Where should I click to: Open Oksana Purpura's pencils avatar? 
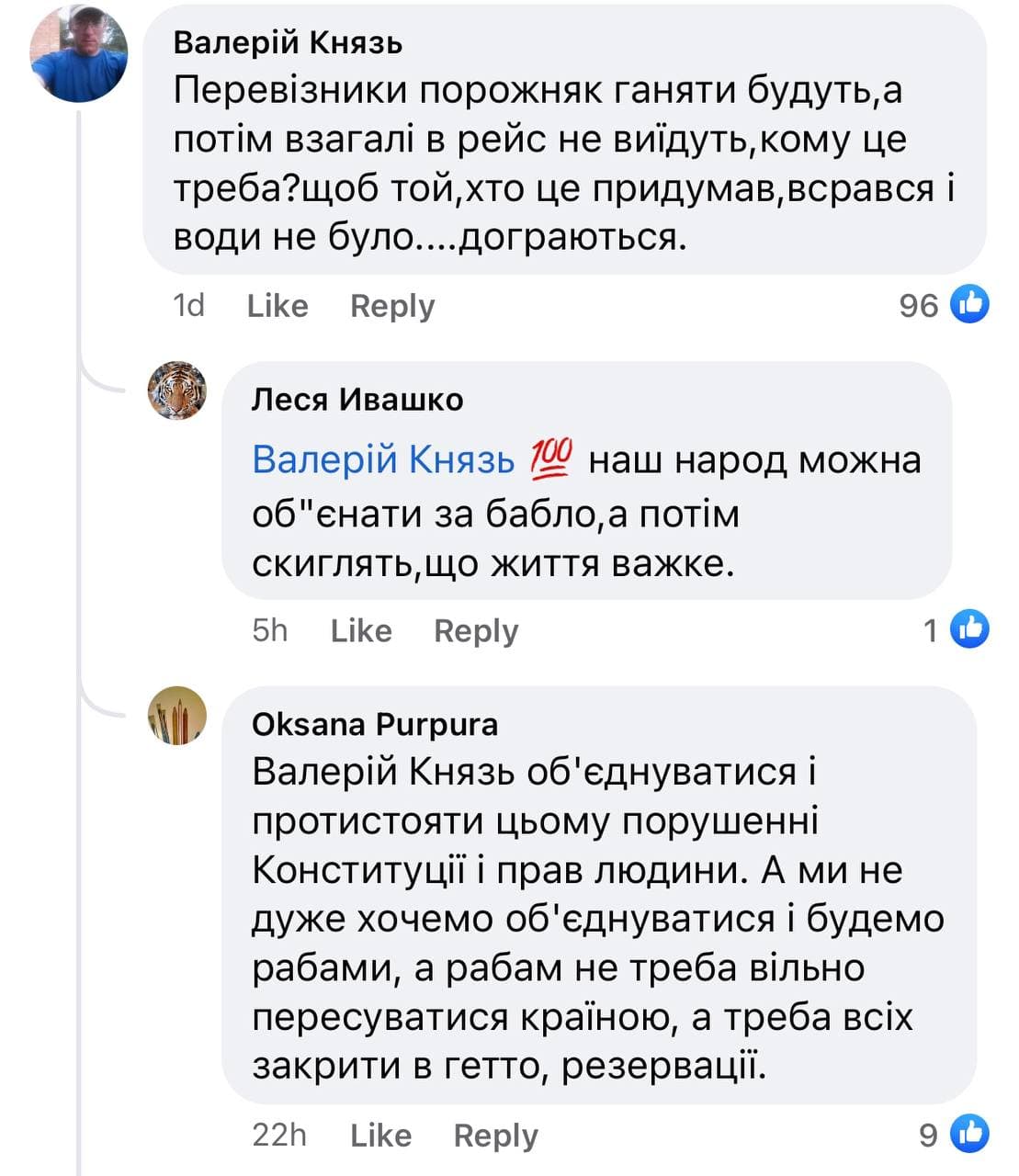click(x=177, y=715)
